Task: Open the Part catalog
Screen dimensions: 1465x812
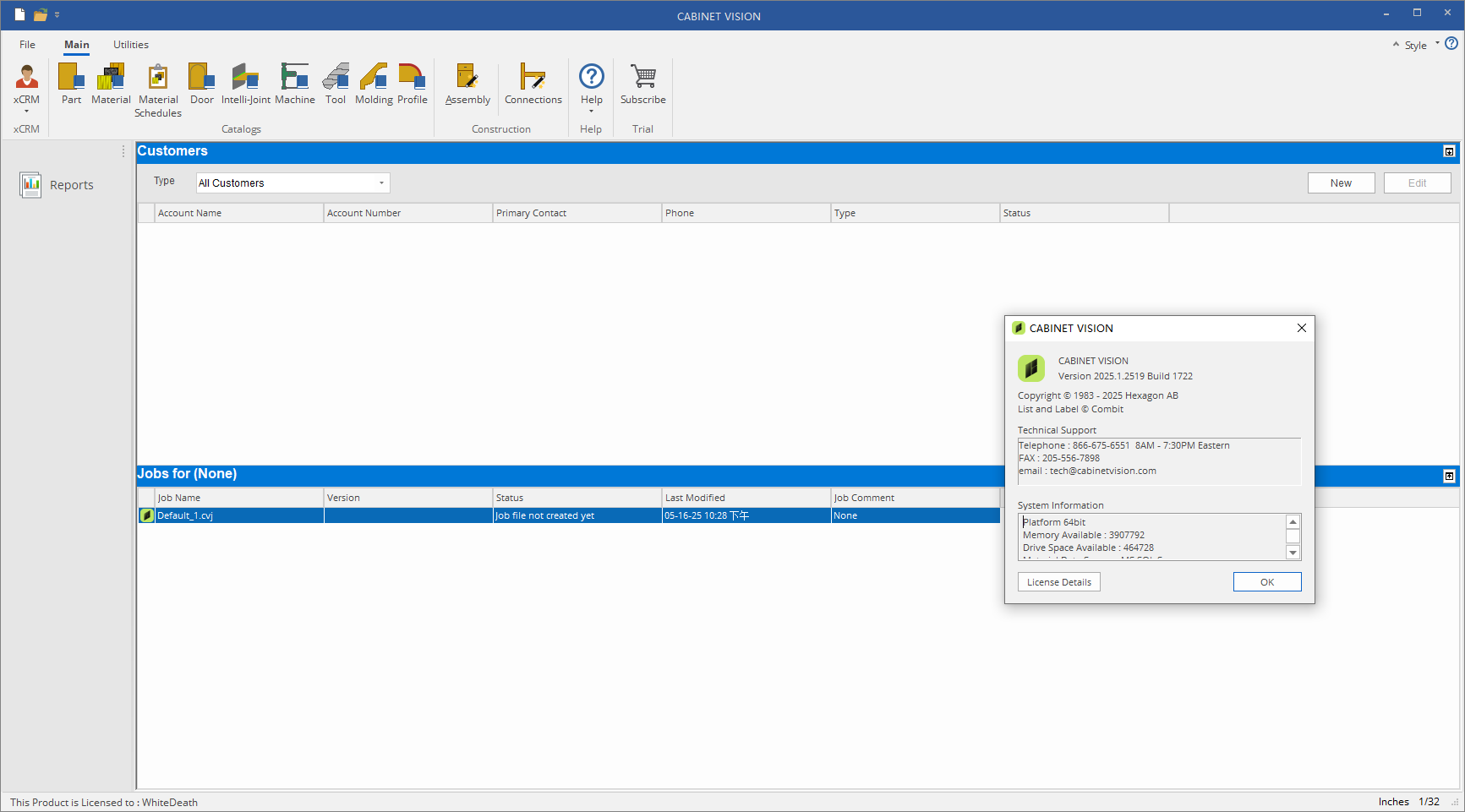Action: [71, 84]
